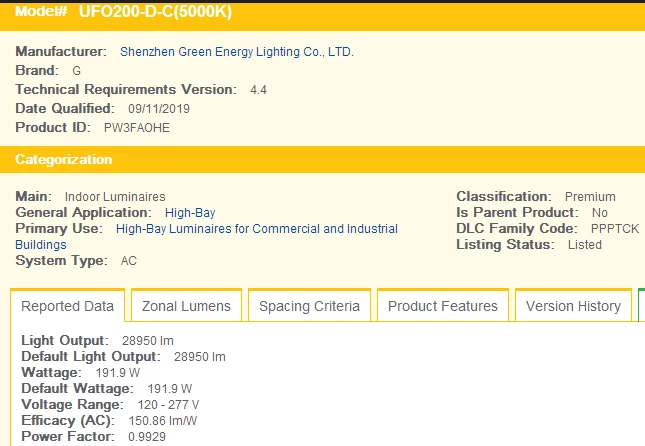Click the Default Light Output value 28950 lm
The width and height of the screenshot is (645, 446).
click(200, 357)
